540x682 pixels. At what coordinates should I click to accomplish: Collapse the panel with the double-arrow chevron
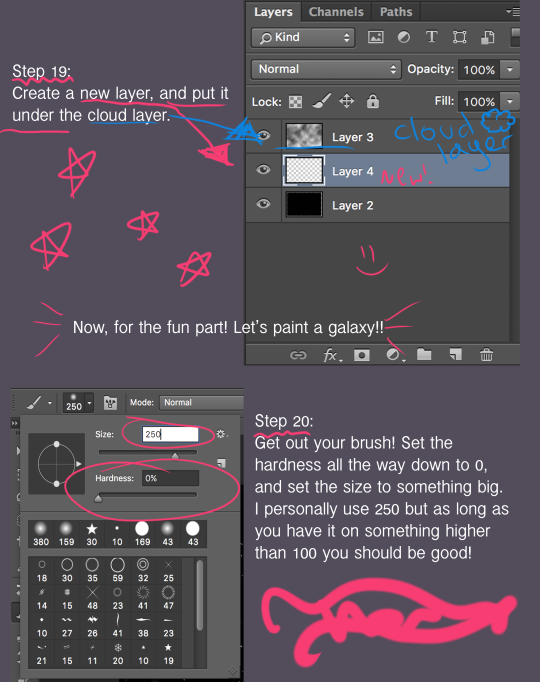pos(15,423)
